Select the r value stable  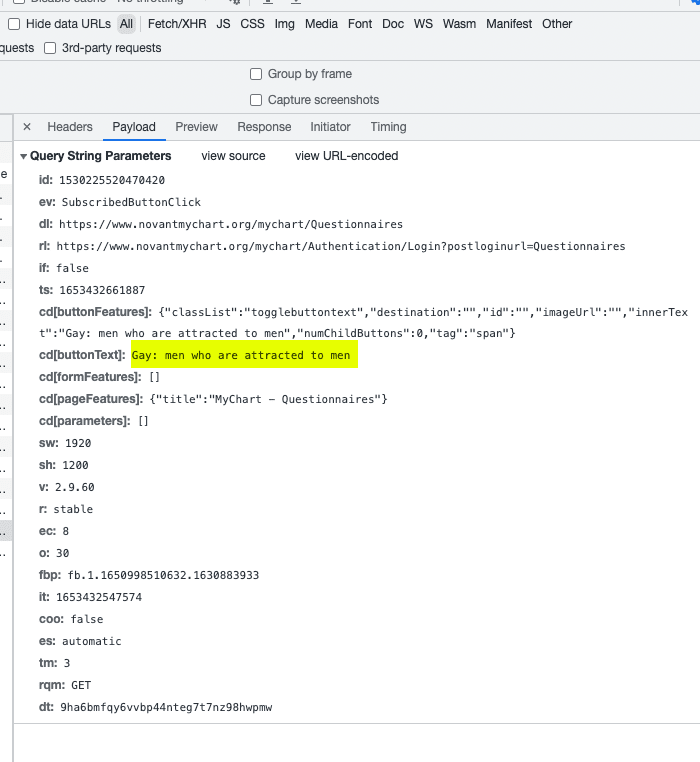(73, 509)
